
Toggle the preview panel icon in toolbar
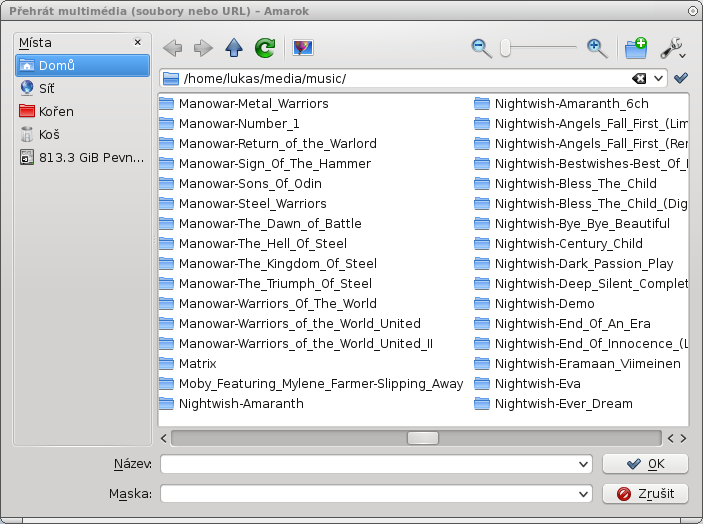[x=303, y=48]
